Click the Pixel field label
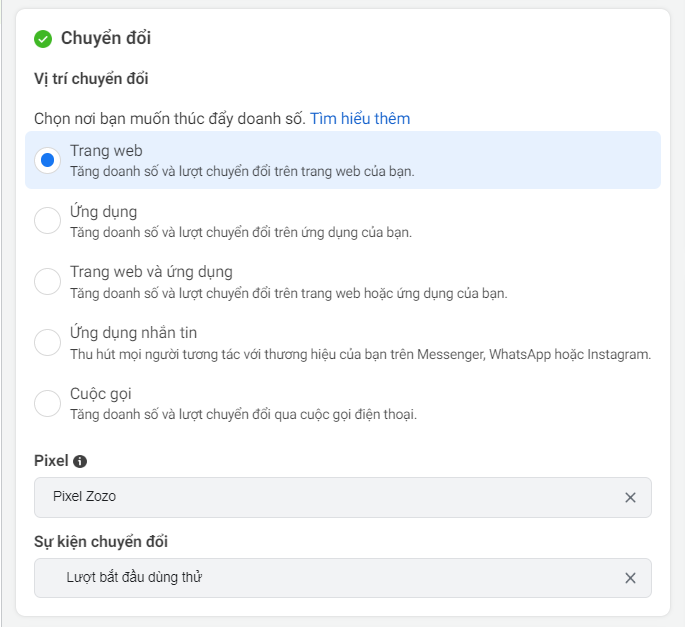This screenshot has height=627, width=685. 51,461
